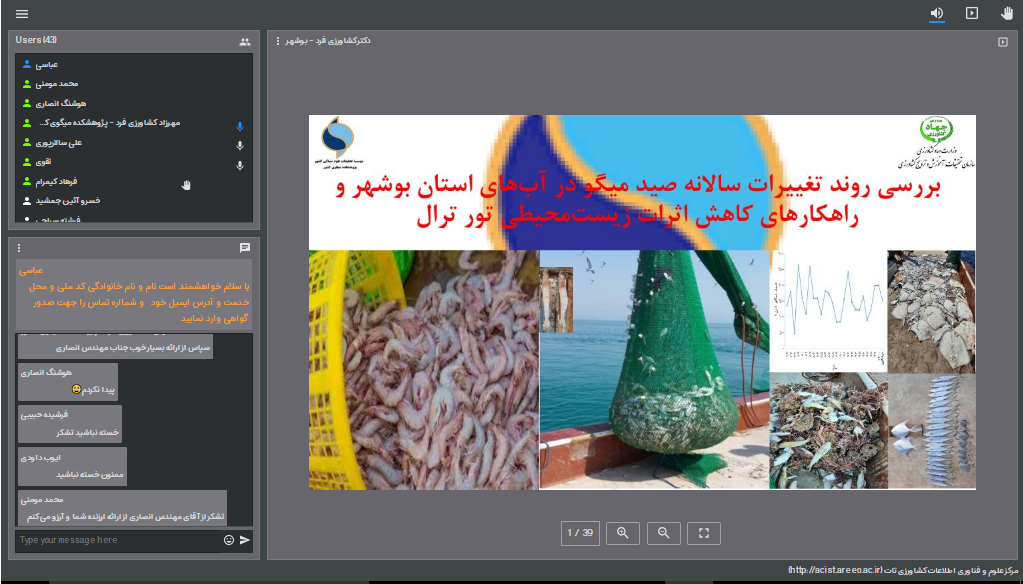Open the emoji picker in chat

pos(229,540)
